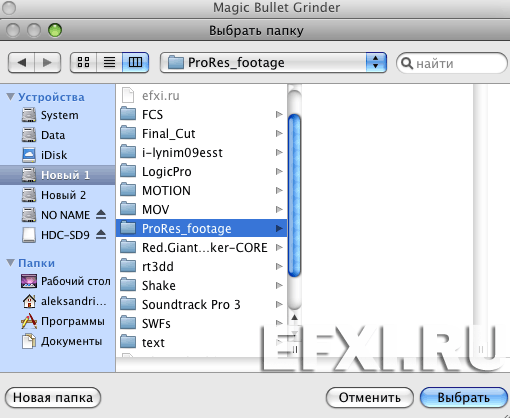Viewport: 510px width, 418px height.
Task: Select the Новый 2 volume
Action: point(57,195)
